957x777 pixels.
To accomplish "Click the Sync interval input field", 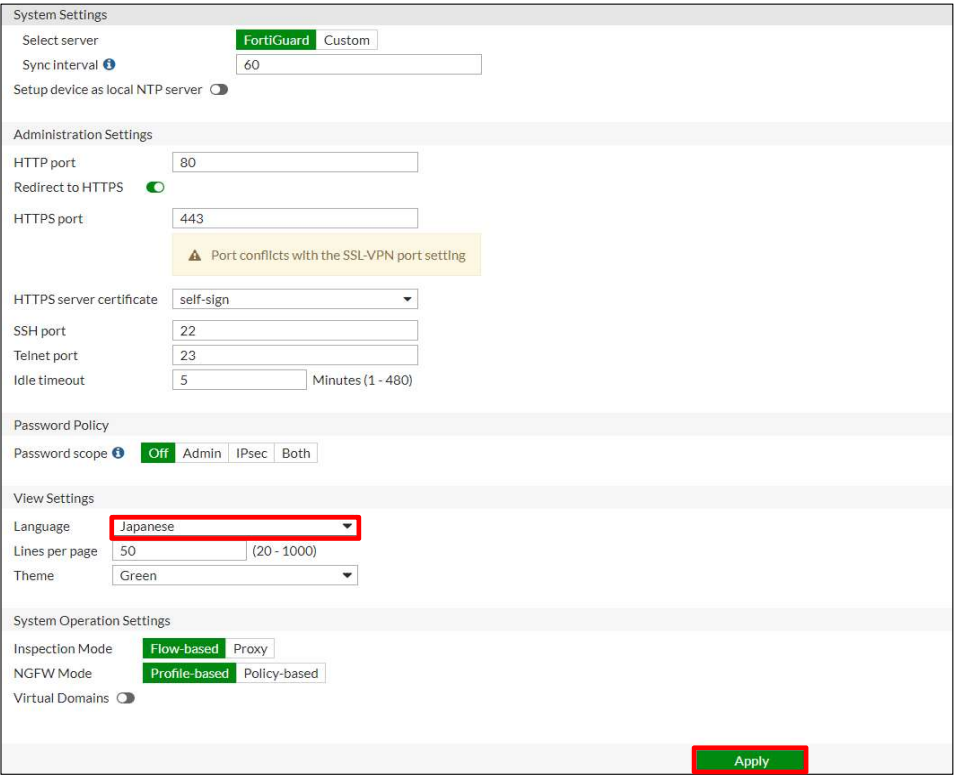I will [359, 65].
